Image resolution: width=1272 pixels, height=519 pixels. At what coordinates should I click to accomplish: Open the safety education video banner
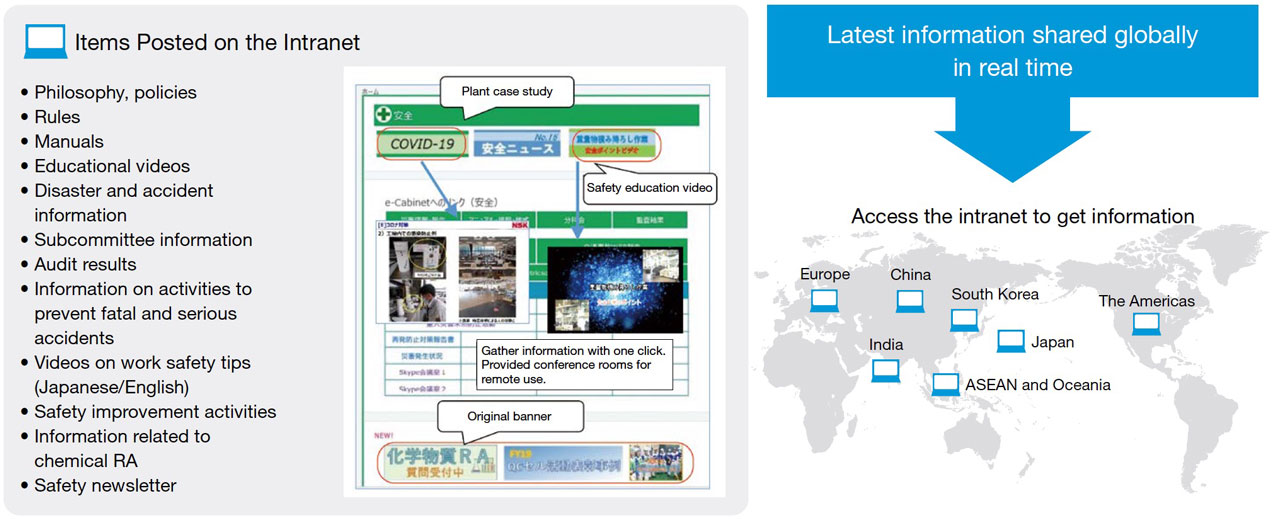616,145
